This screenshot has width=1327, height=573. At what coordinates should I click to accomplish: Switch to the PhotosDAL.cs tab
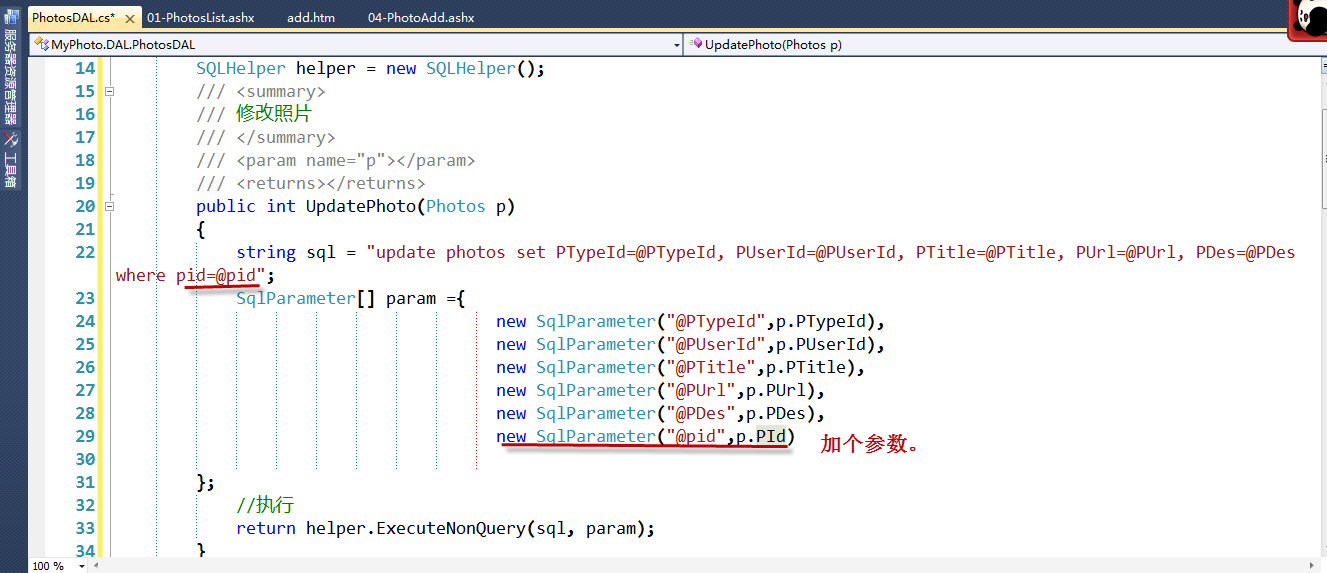coord(72,18)
